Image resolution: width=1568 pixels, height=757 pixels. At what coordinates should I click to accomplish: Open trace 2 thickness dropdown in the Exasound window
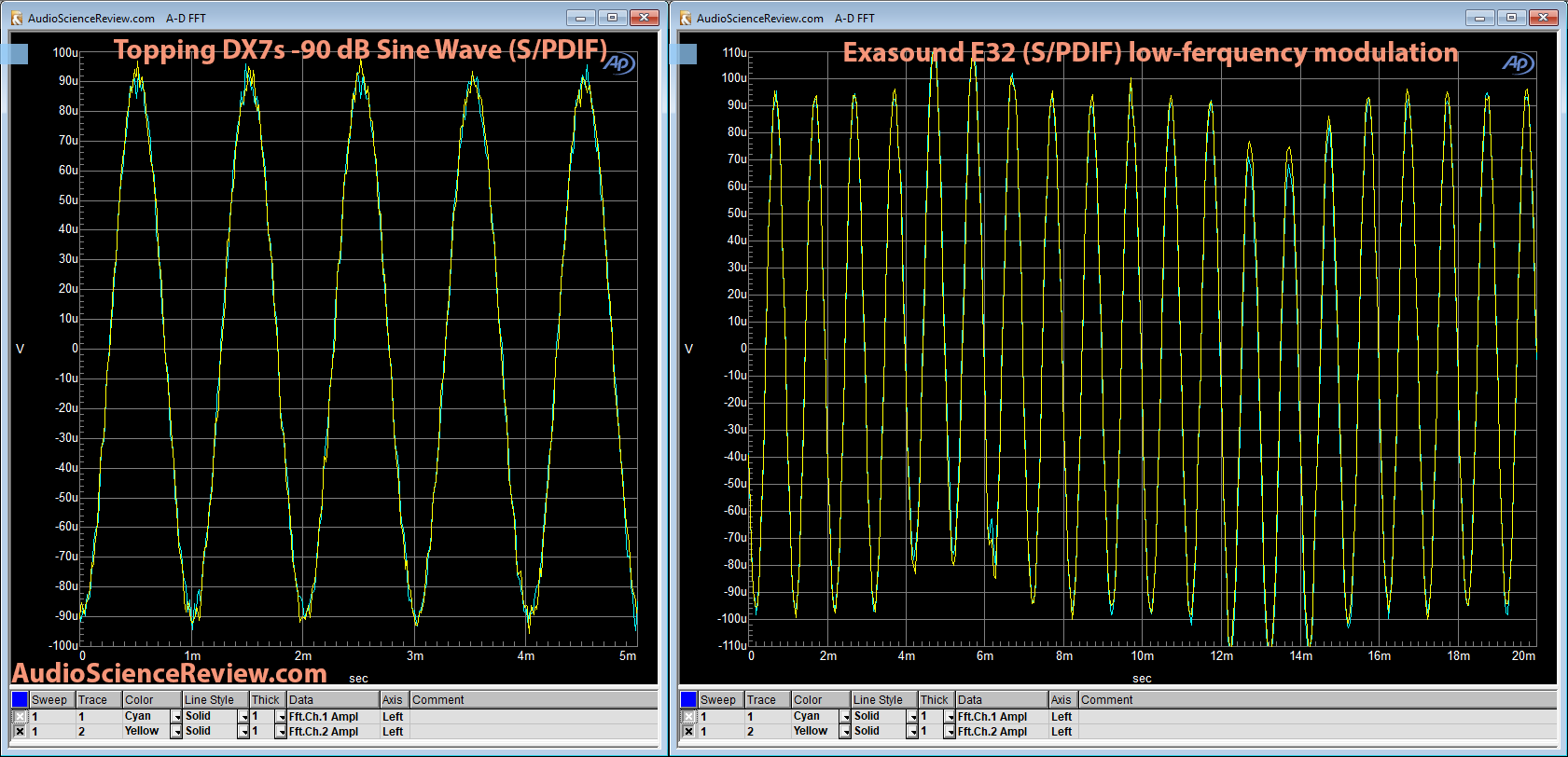pyautogui.click(x=950, y=732)
